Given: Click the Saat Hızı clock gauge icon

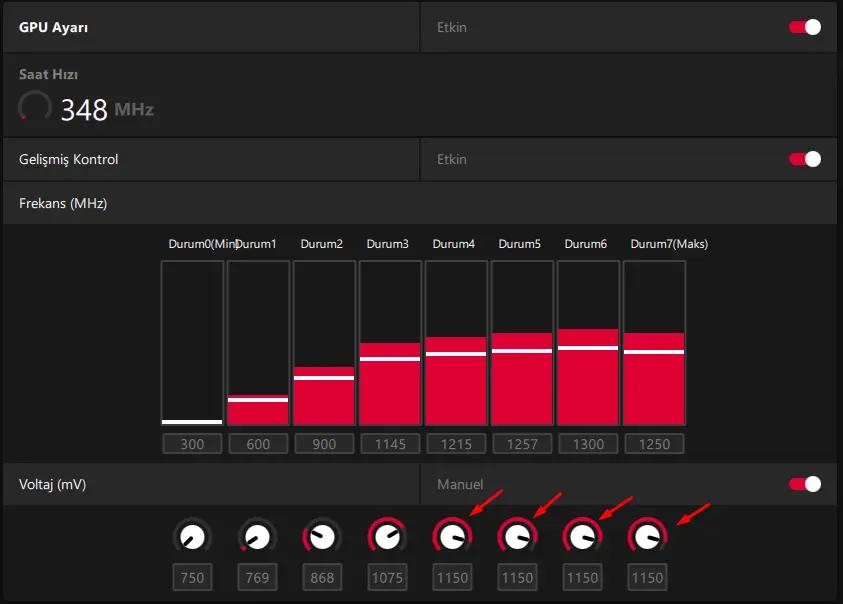Looking at the screenshot, I should [x=34, y=106].
